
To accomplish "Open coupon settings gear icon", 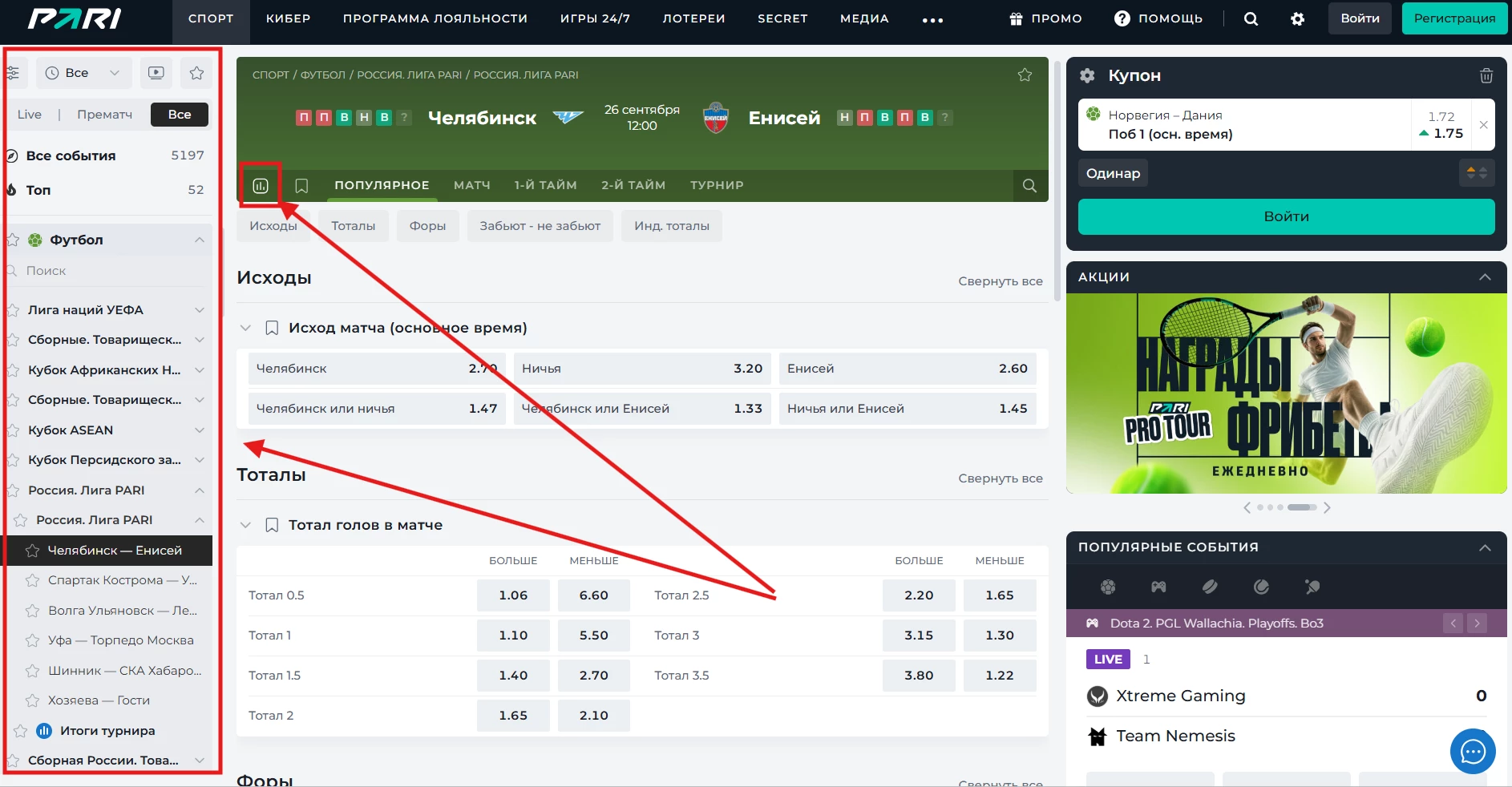I will [1087, 75].
